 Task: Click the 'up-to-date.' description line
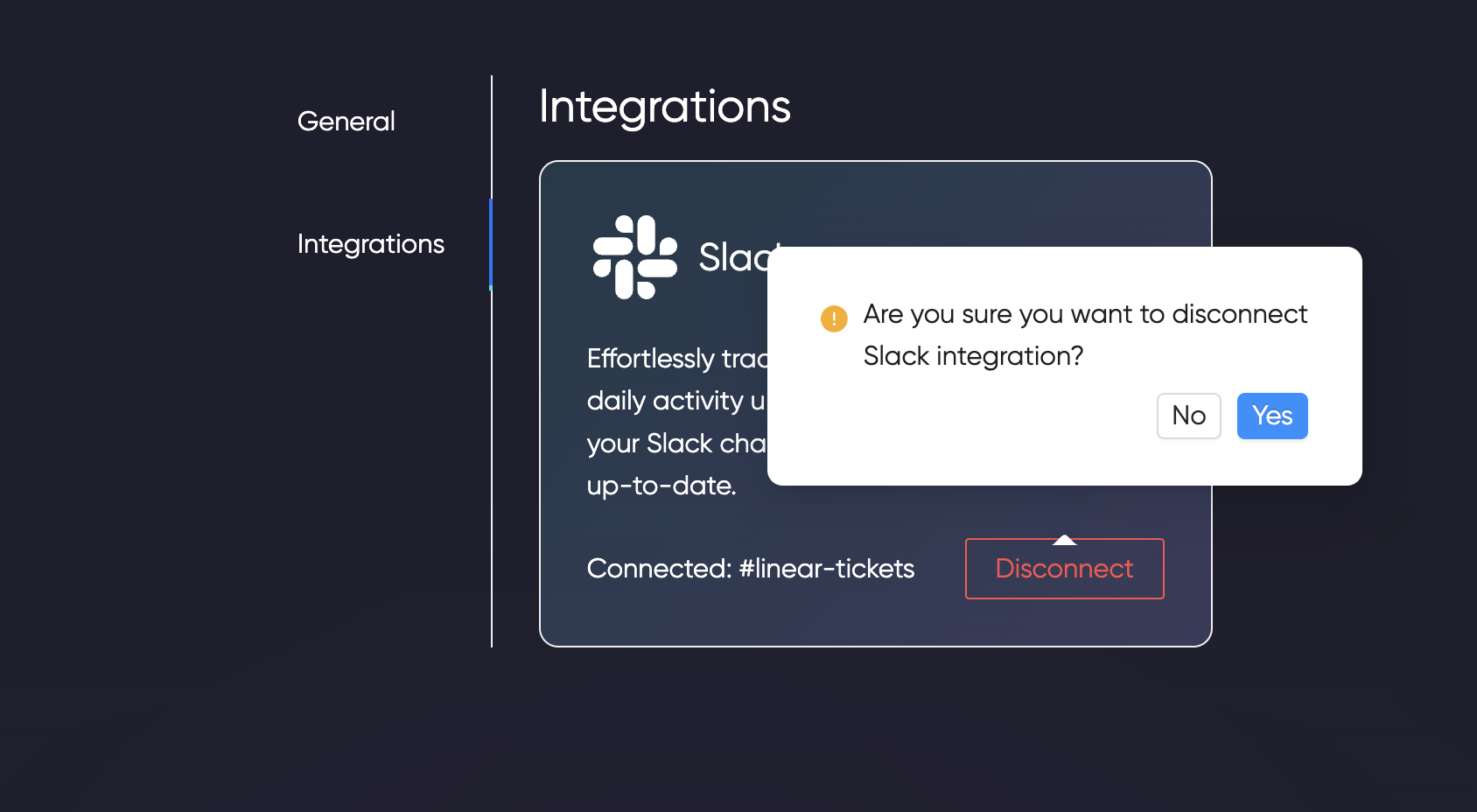[x=661, y=486]
